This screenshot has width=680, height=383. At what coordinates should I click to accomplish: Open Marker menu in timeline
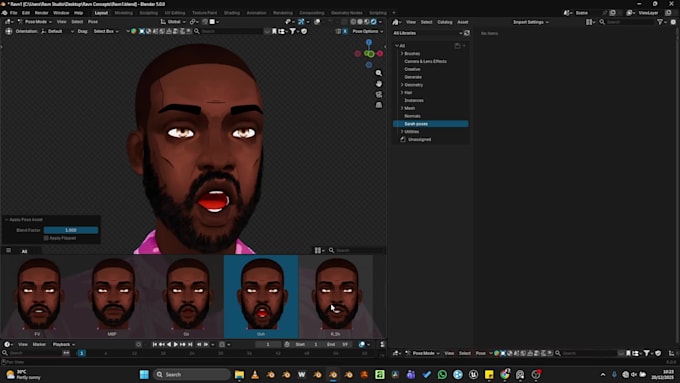click(39, 344)
